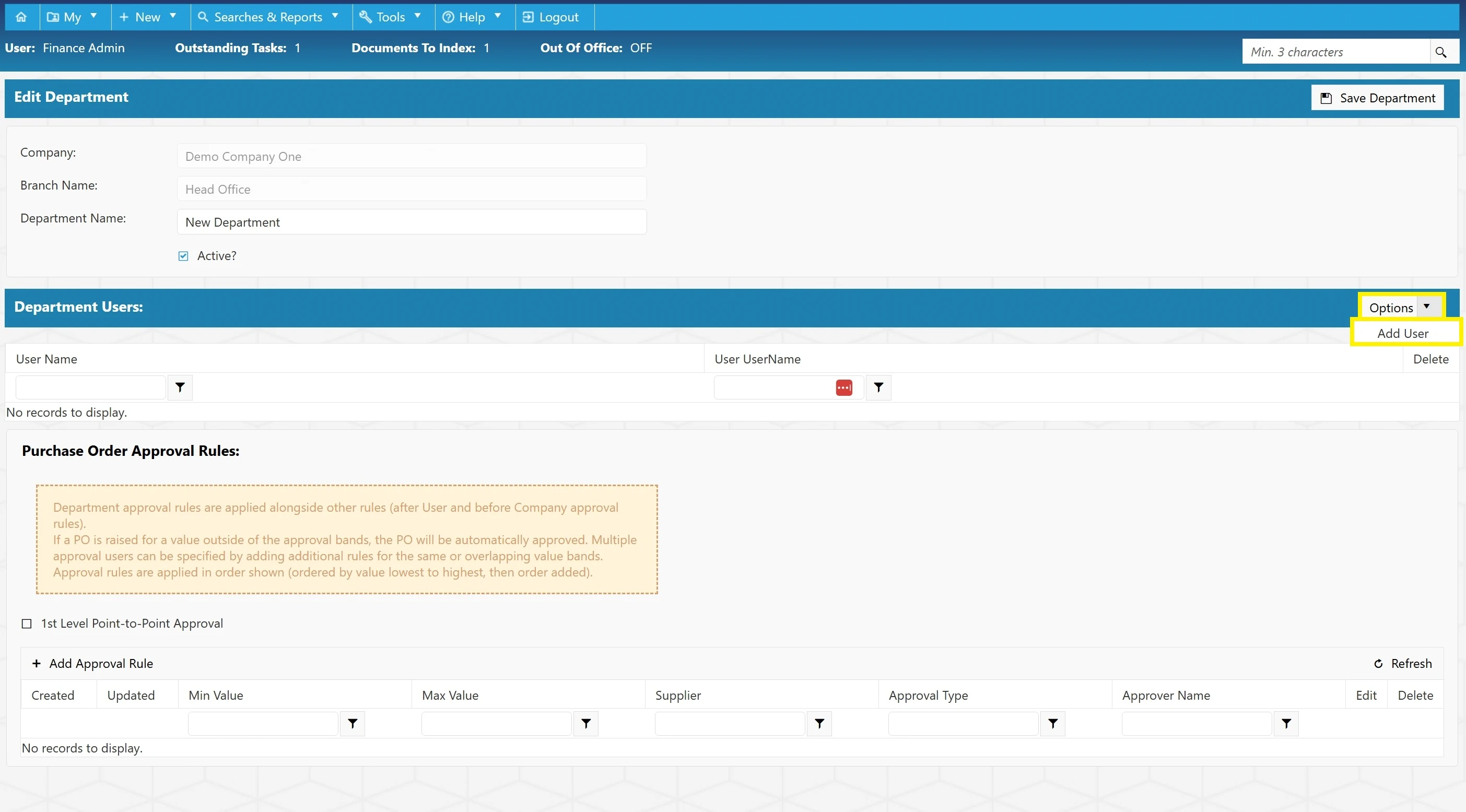Sort by User UserName column header

click(757, 359)
